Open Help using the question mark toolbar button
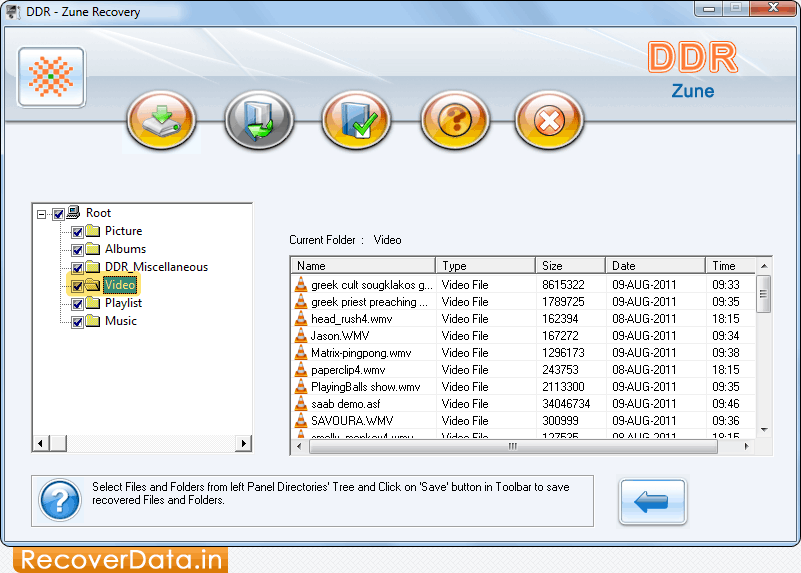The width and height of the screenshot is (801, 573). click(455, 121)
